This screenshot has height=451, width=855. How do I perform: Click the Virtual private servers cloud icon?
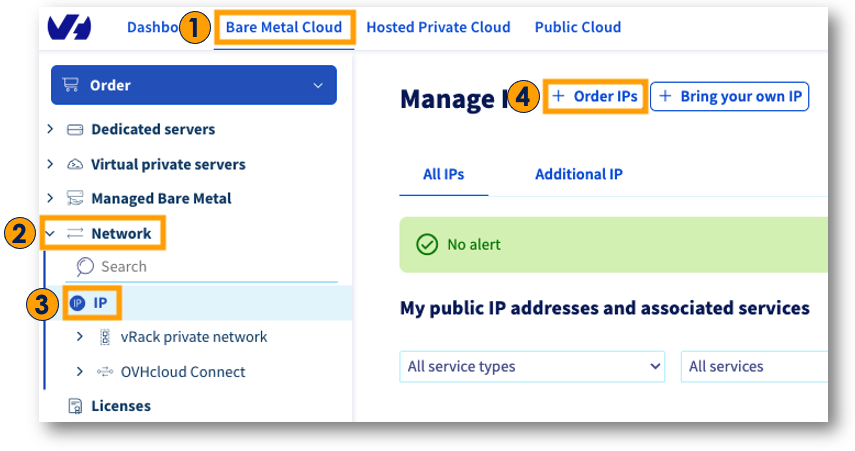75,164
